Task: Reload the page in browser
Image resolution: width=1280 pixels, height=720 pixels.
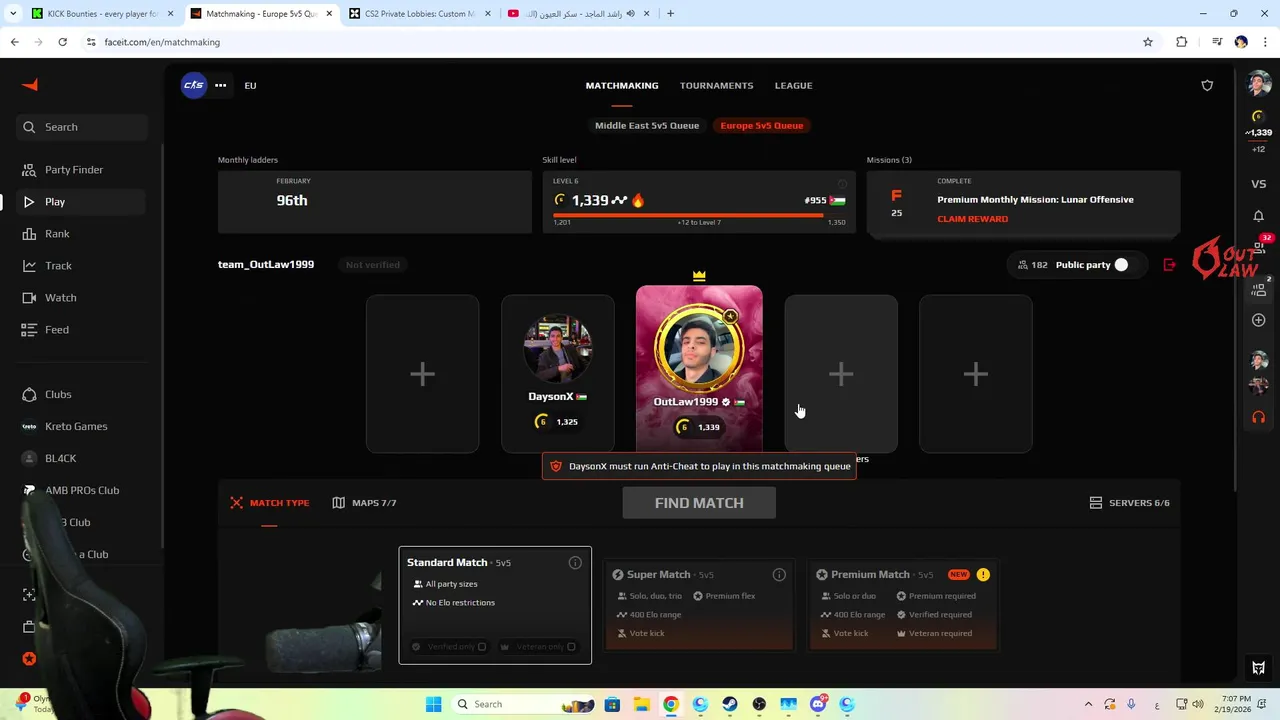Action: tap(62, 42)
